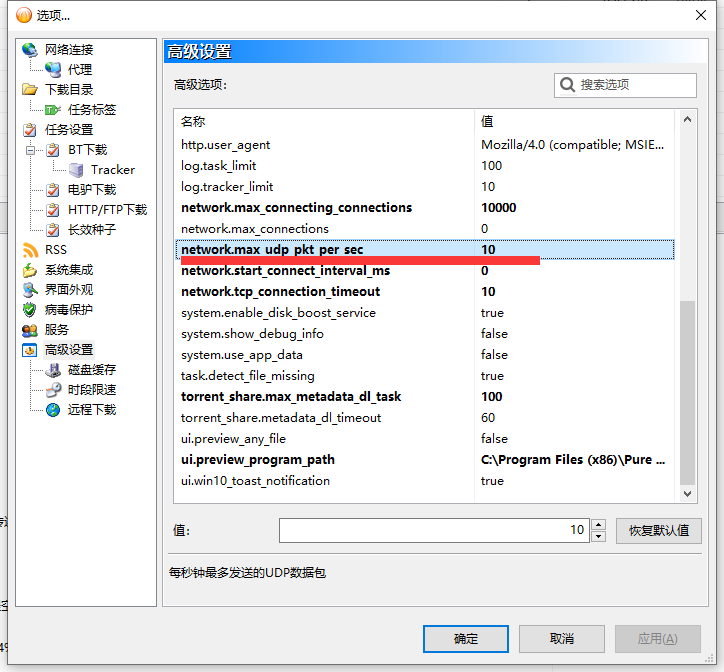
Task: Select the log.tracker_limit row
Action: pos(424,187)
